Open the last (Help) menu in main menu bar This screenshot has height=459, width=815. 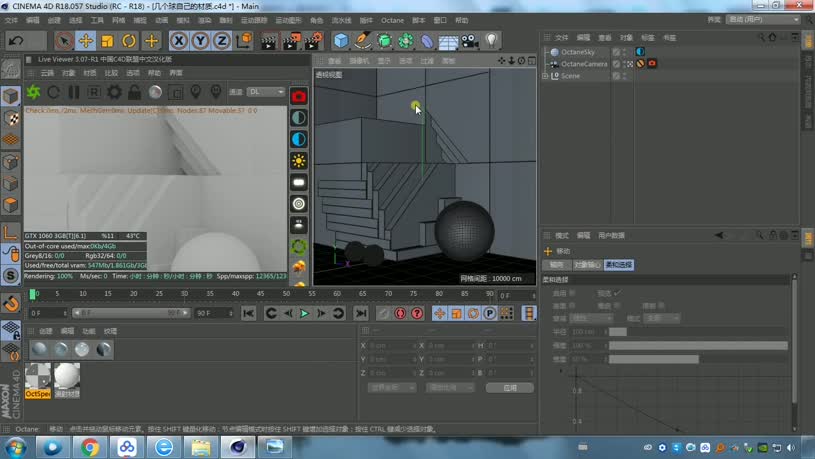(462, 20)
